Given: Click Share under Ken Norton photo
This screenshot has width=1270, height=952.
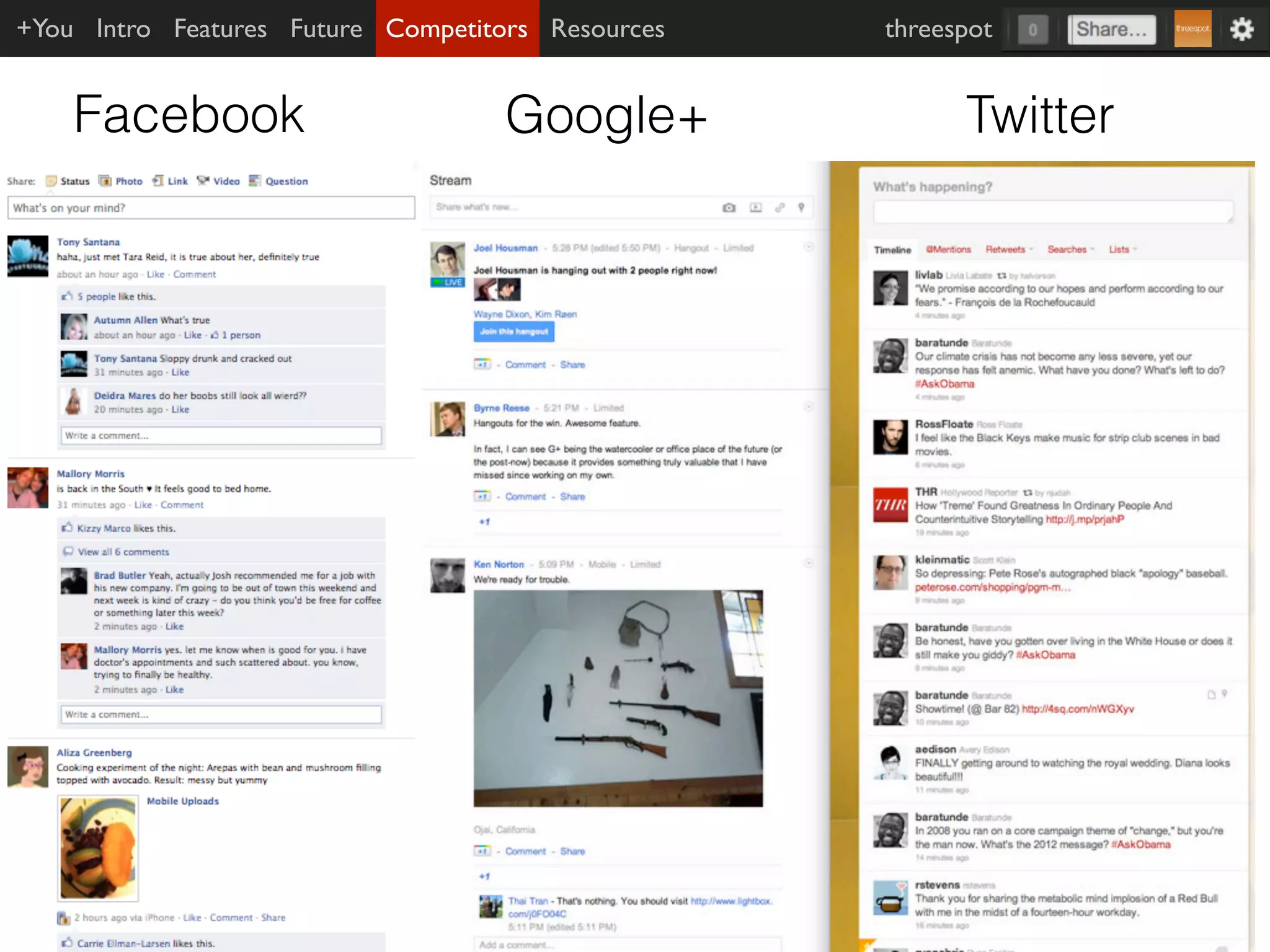Looking at the screenshot, I should click(x=572, y=851).
